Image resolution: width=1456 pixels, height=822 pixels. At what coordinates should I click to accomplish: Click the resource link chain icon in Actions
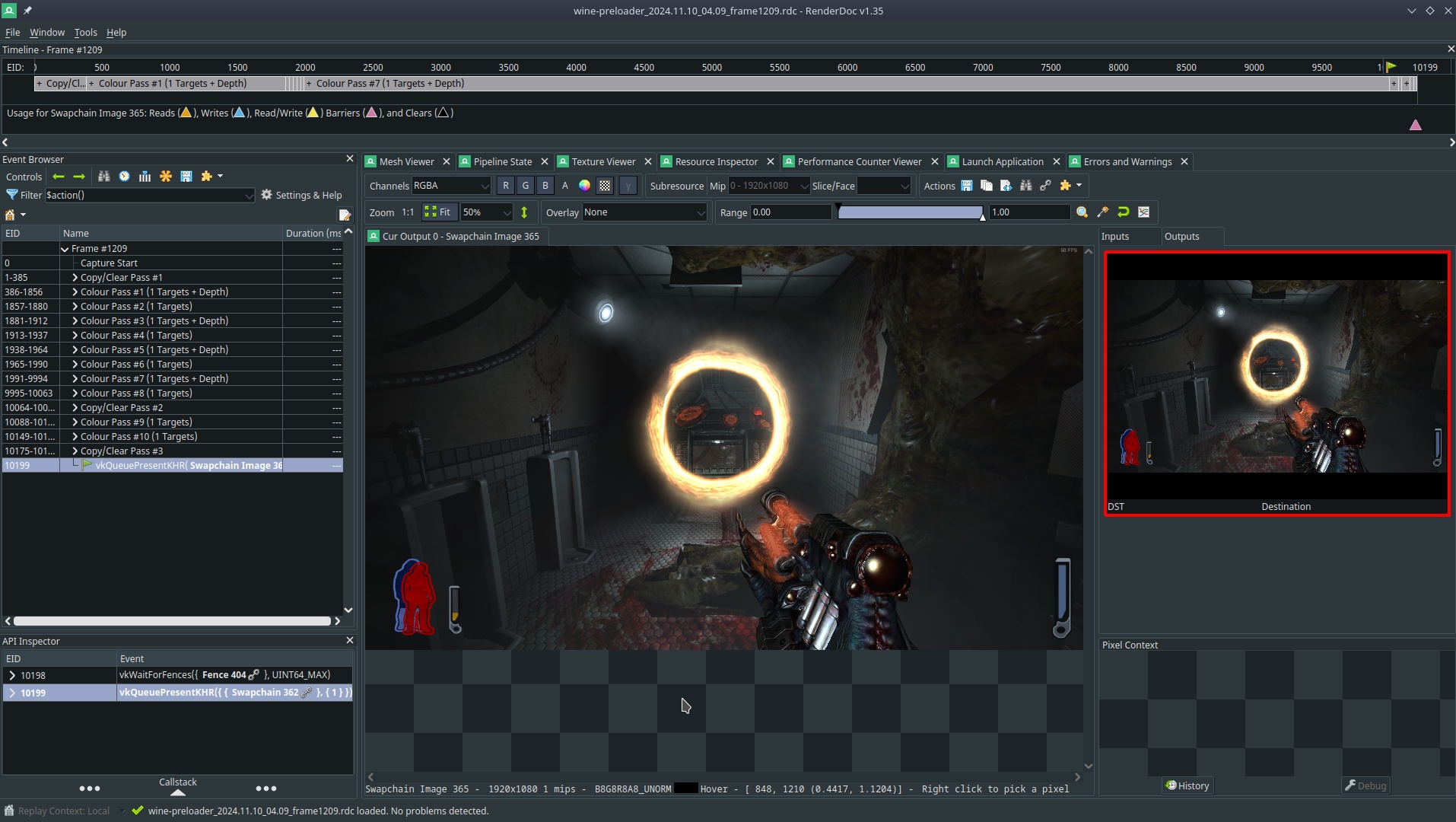tap(1045, 186)
